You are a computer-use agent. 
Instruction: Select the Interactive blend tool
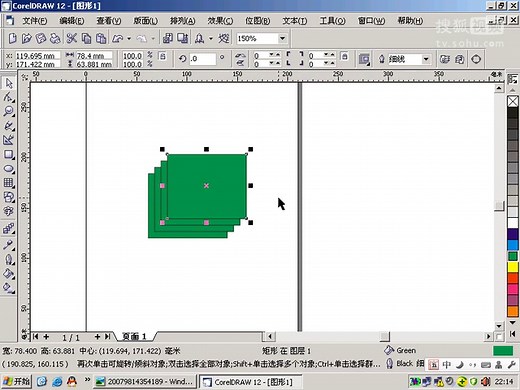(x=9, y=229)
